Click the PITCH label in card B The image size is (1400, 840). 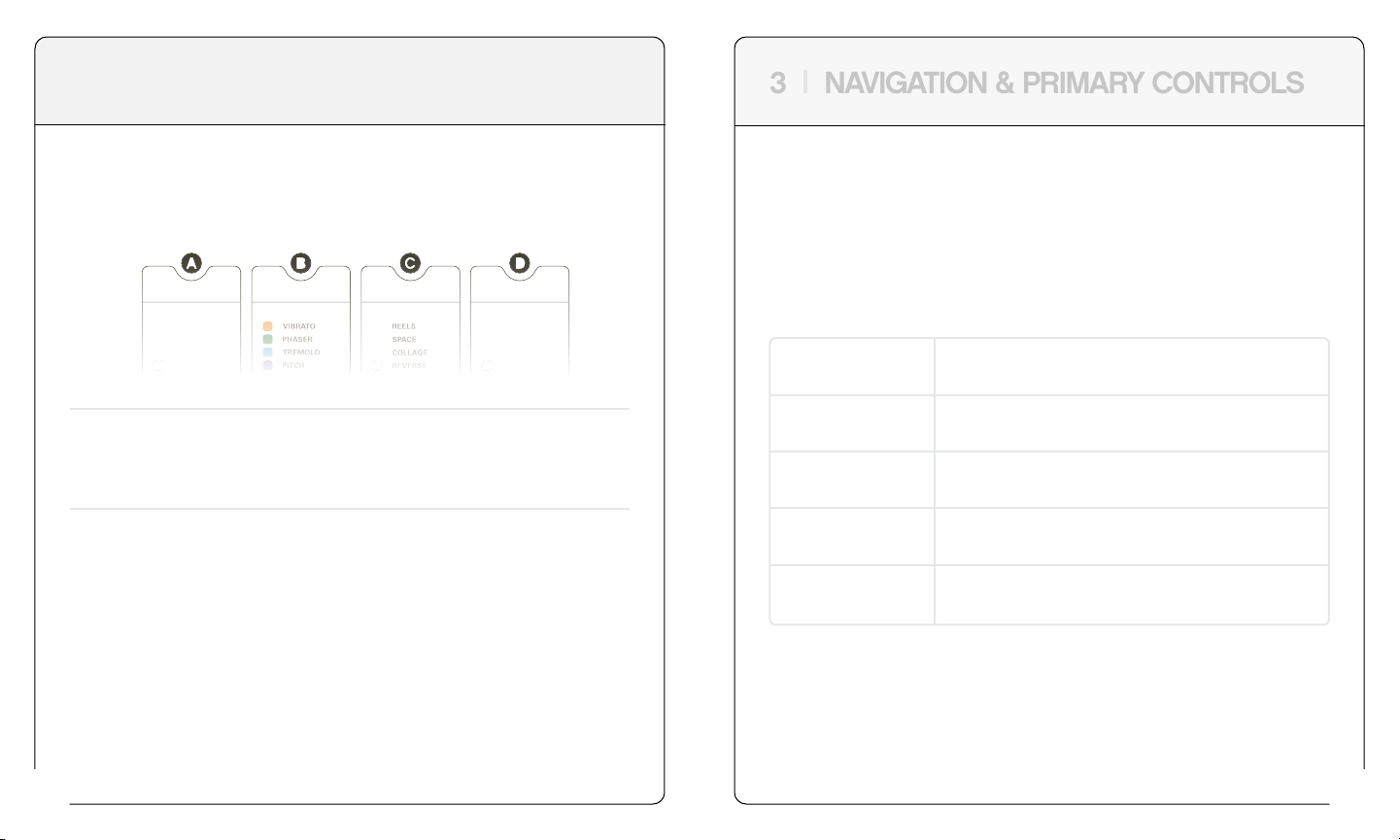pos(293,366)
